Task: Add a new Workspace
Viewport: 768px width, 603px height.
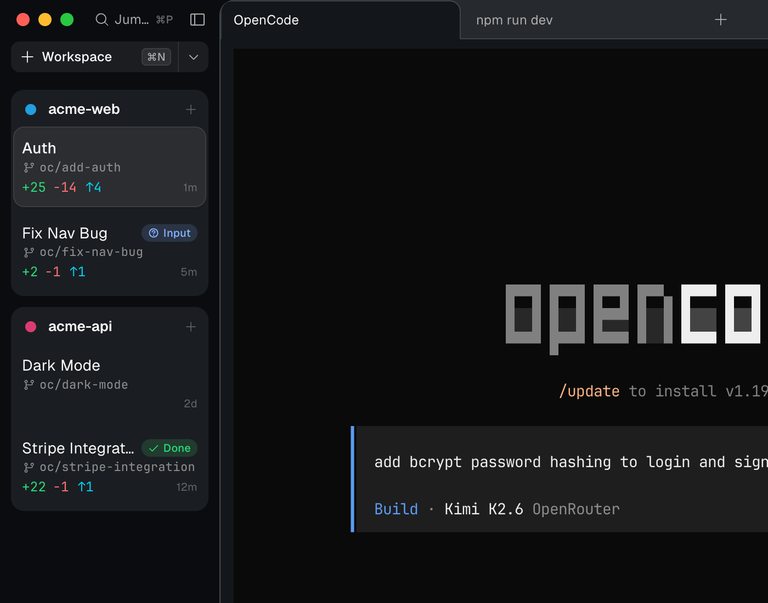Action: pos(95,57)
